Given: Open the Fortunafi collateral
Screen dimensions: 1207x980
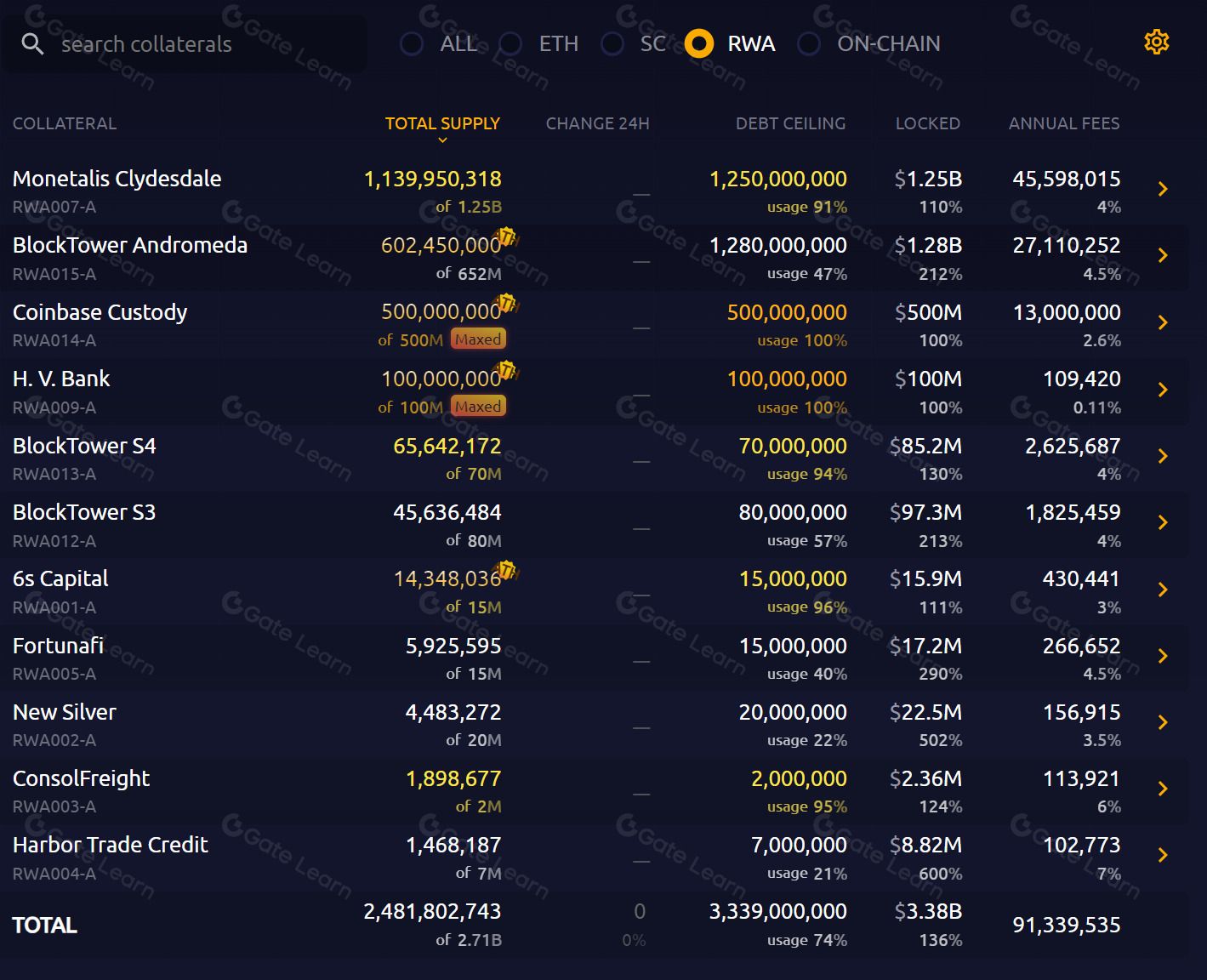Looking at the screenshot, I should [x=58, y=646].
